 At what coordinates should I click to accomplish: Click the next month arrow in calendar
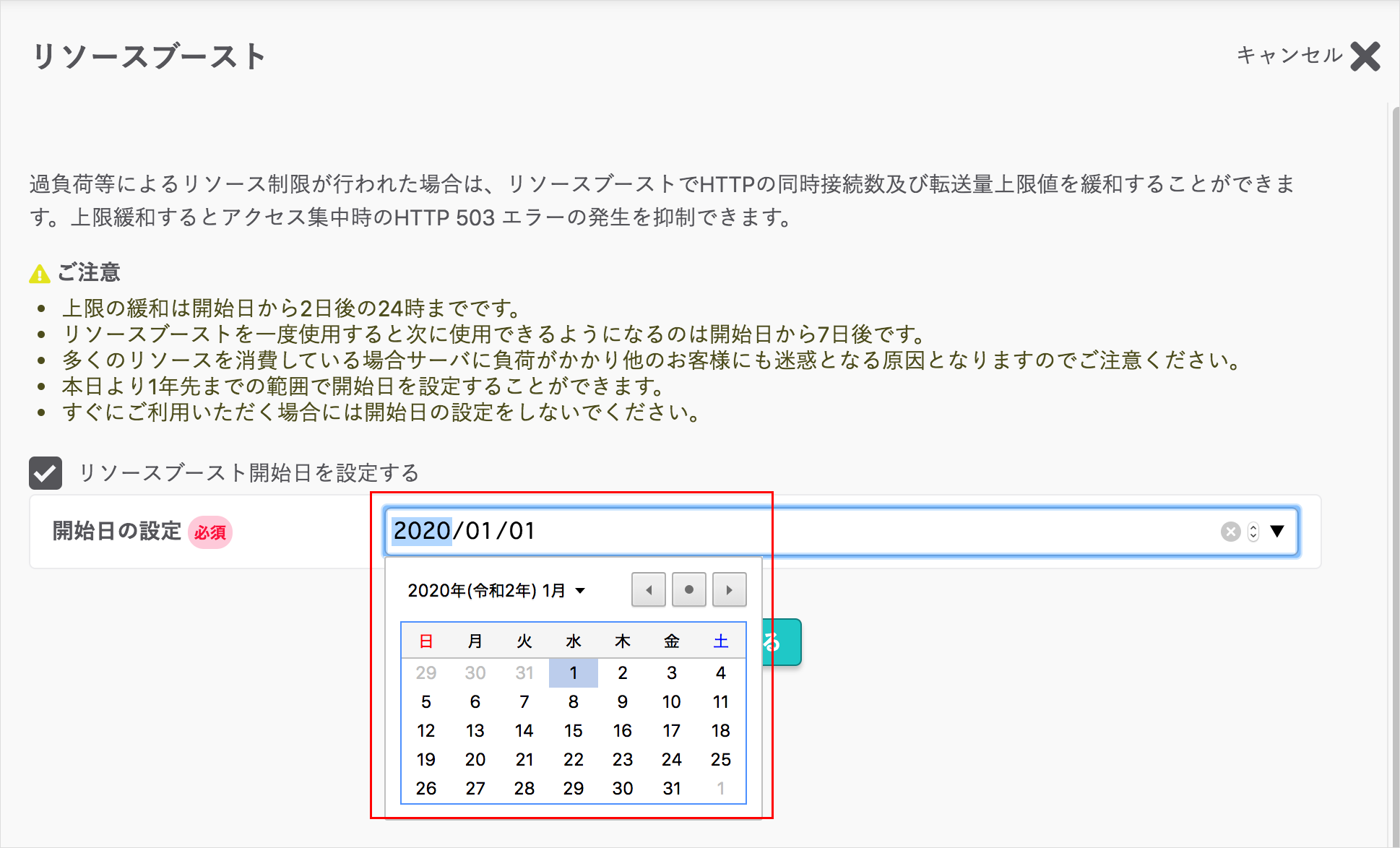click(x=729, y=589)
